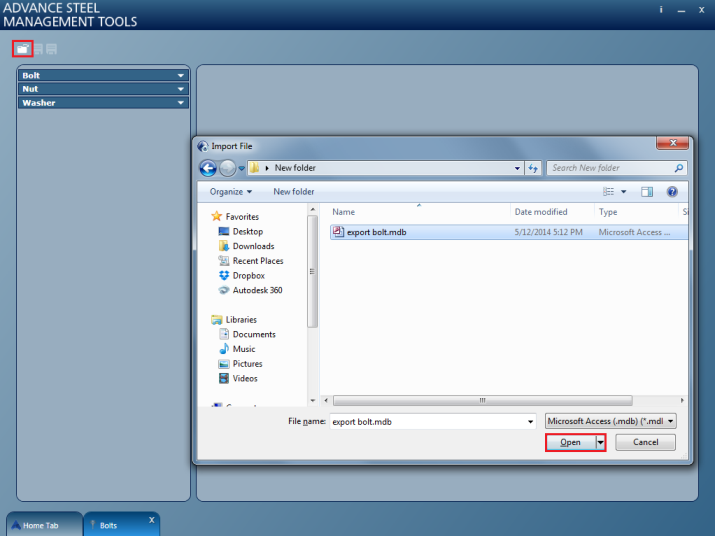Open the view options dropdown arrow
The height and width of the screenshot is (536, 715).
pyautogui.click(x=623, y=192)
